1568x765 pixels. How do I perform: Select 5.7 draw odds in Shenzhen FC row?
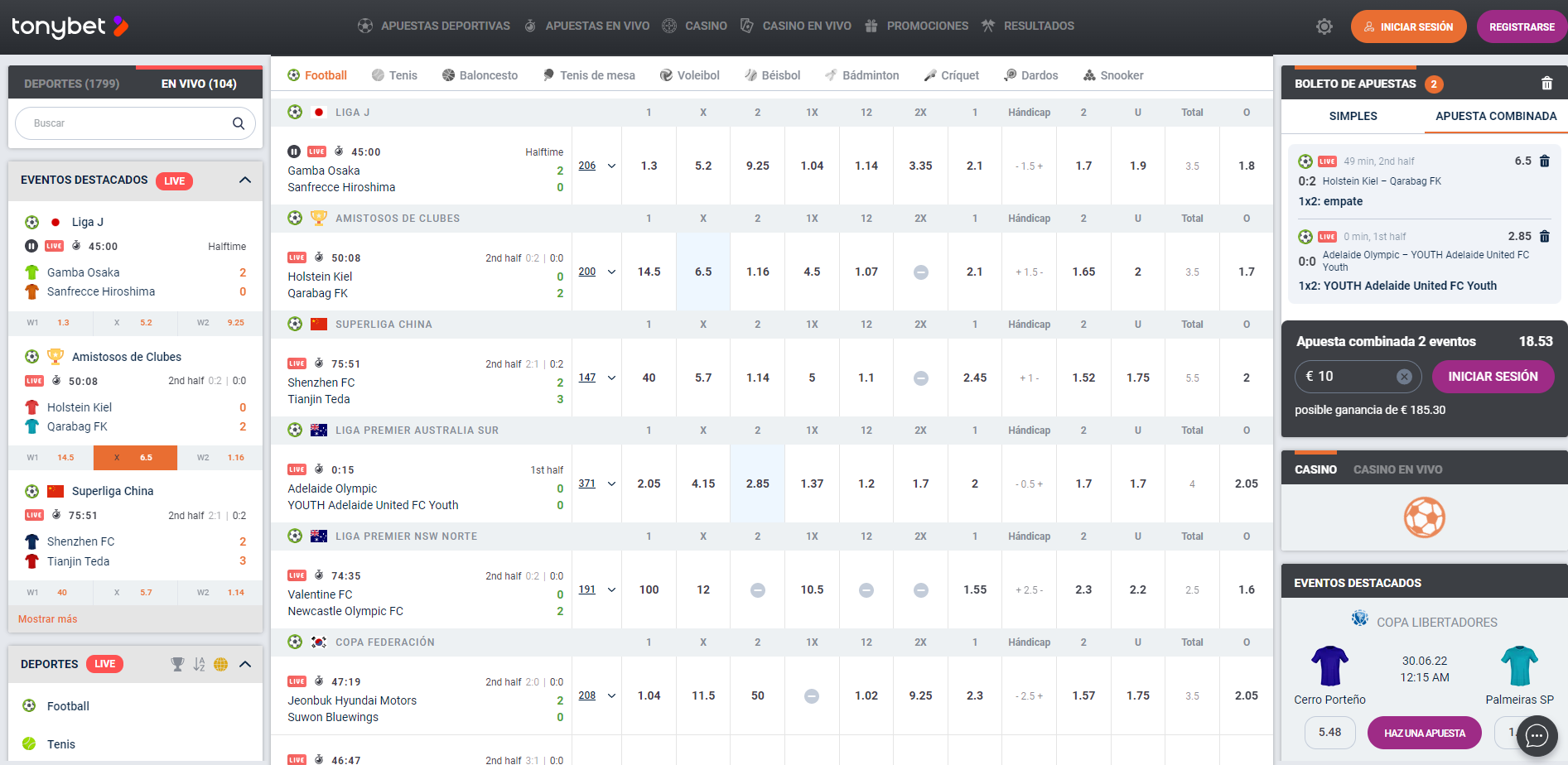pos(703,378)
